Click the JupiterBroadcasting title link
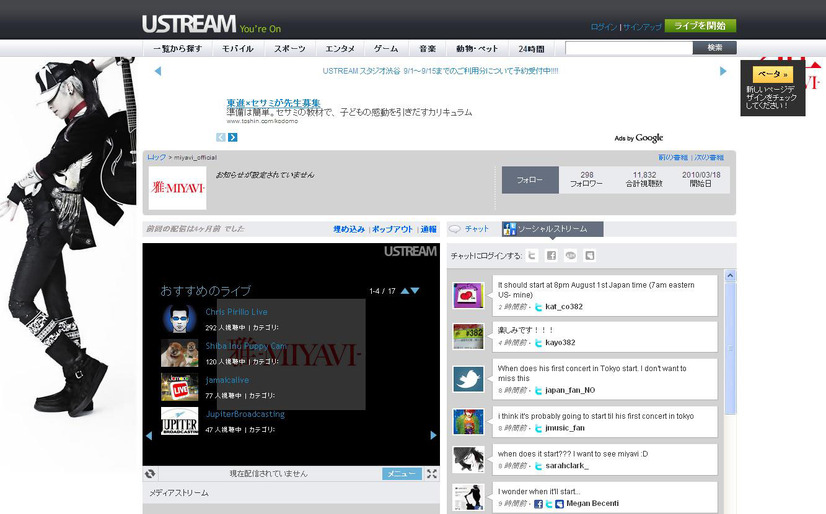The image size is (826, 514). [245, 414]
